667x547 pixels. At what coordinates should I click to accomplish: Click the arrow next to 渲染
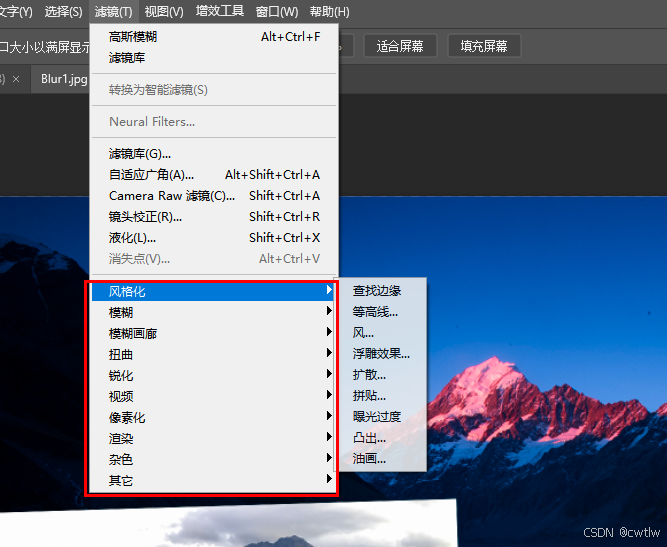pyautogui.click(x=329, y=436)
